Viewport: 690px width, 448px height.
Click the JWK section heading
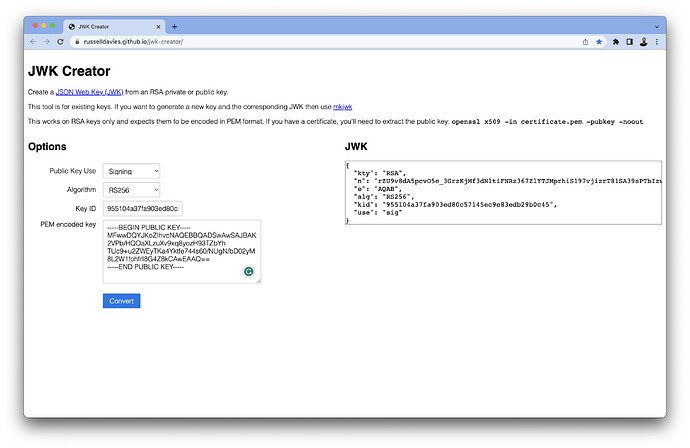(356, 147)
